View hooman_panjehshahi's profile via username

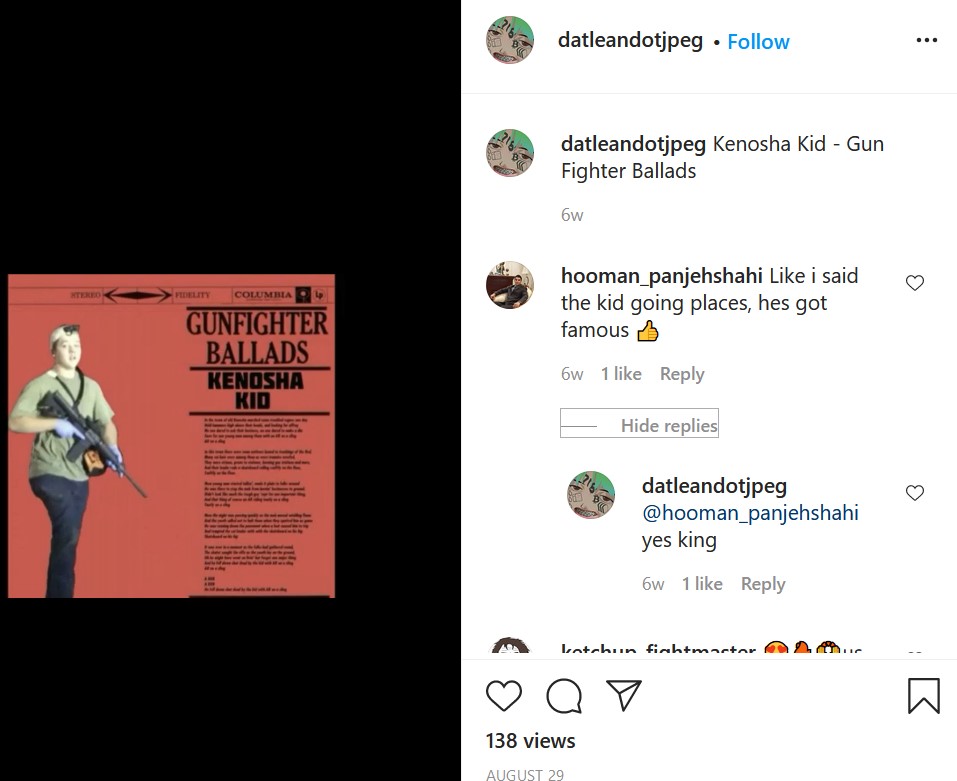click(662, 276)
